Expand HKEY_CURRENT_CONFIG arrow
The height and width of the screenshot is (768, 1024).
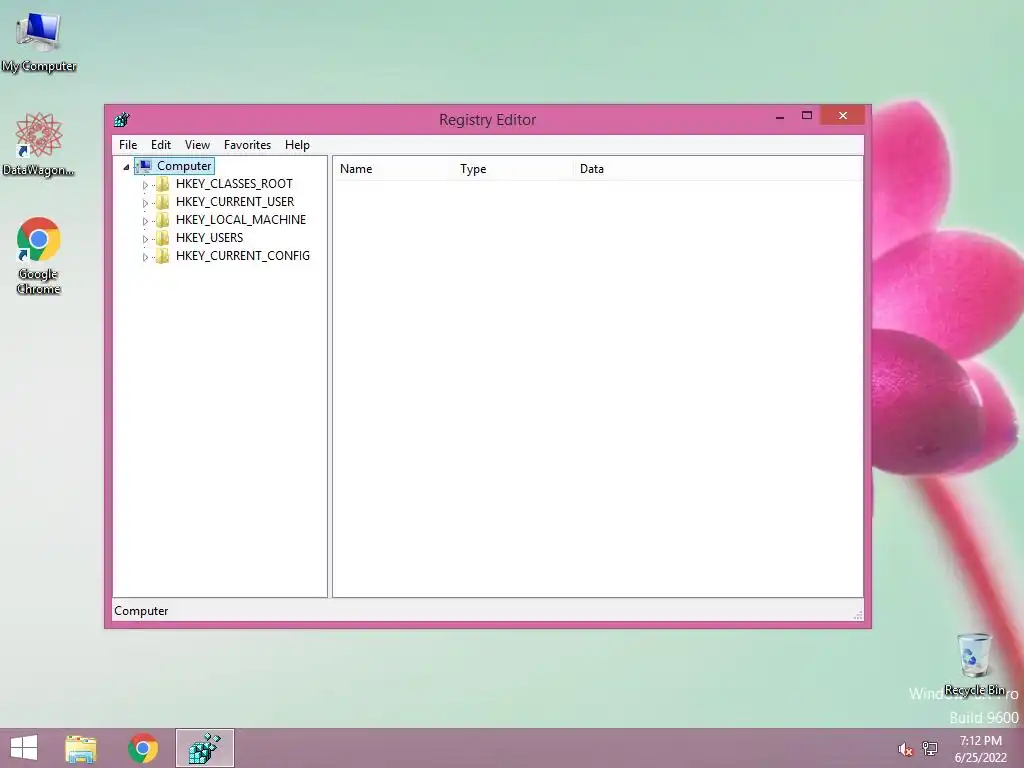pyautogui.click(x=145, y=257)
